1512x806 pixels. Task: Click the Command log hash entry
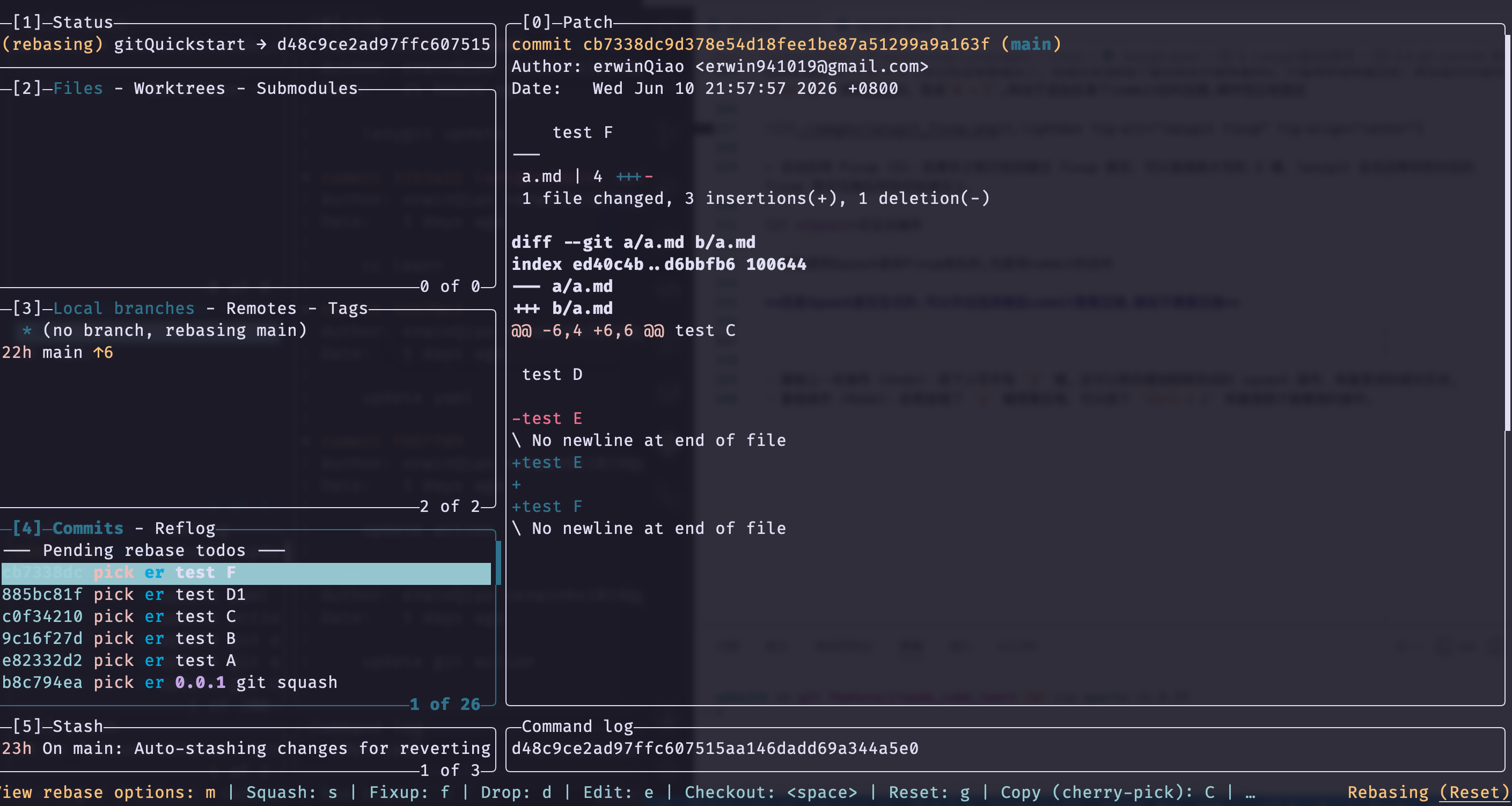click(x=715, y=749)
